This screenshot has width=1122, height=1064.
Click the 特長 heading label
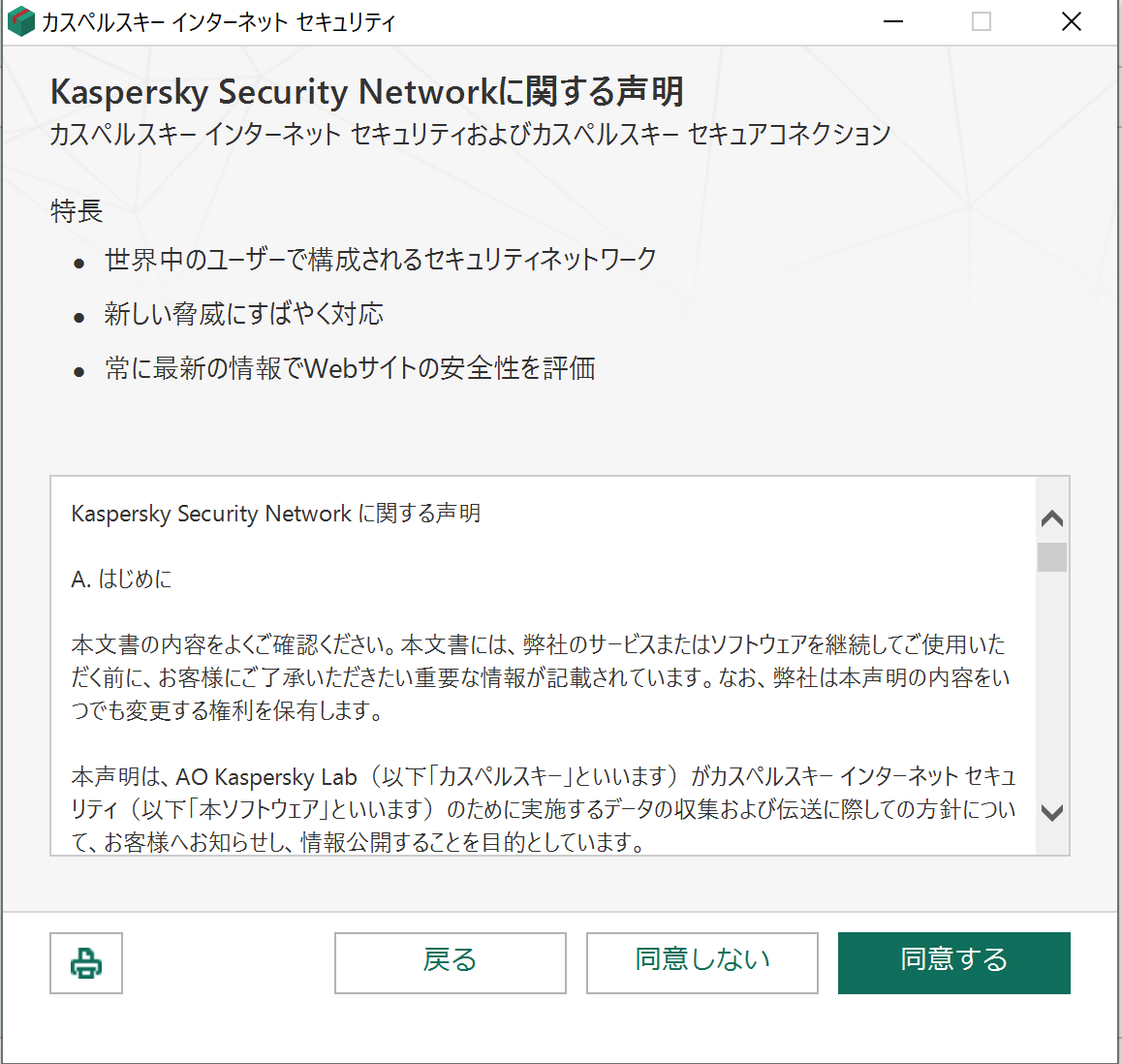(77, 211)
